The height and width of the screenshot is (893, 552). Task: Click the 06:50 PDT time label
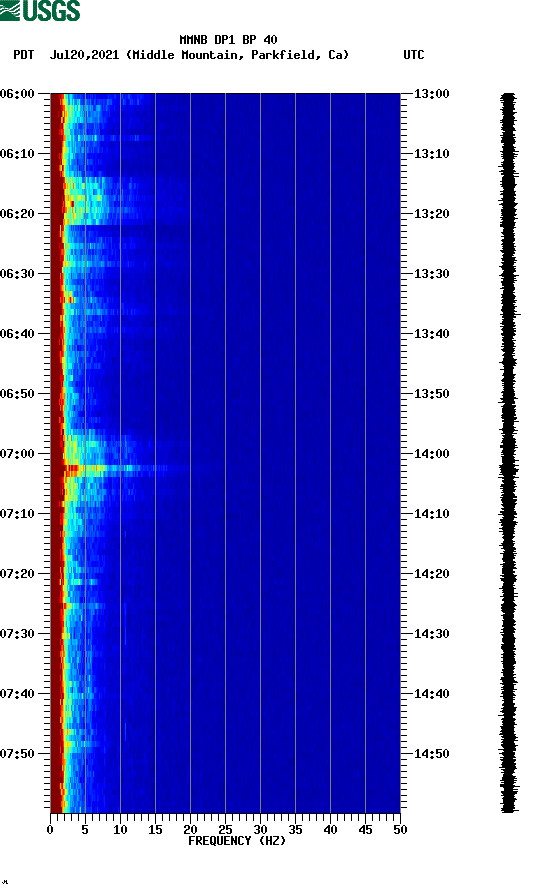(17, 394)
